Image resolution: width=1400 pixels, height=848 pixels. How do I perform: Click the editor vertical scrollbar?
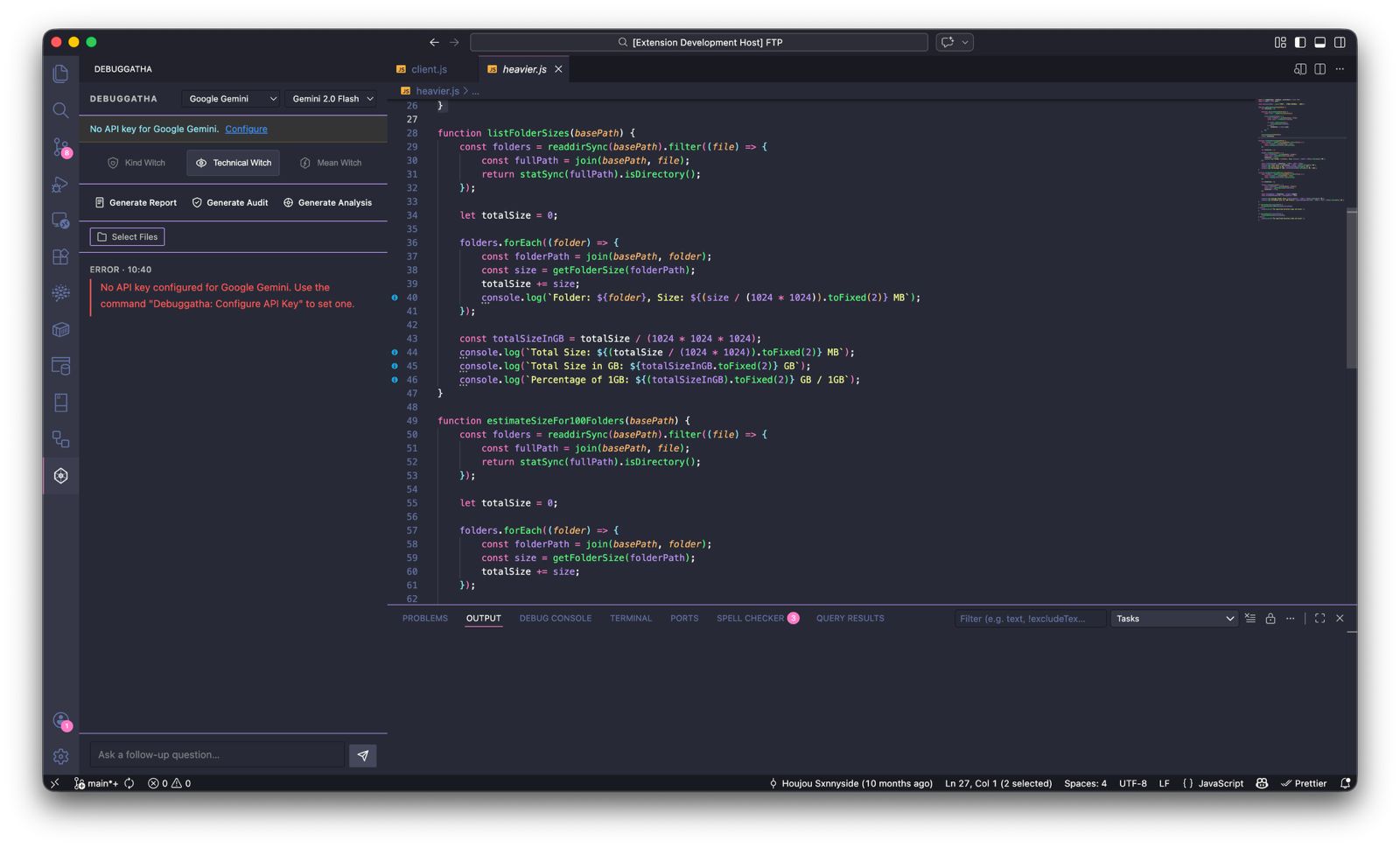tap(1352, 289)
